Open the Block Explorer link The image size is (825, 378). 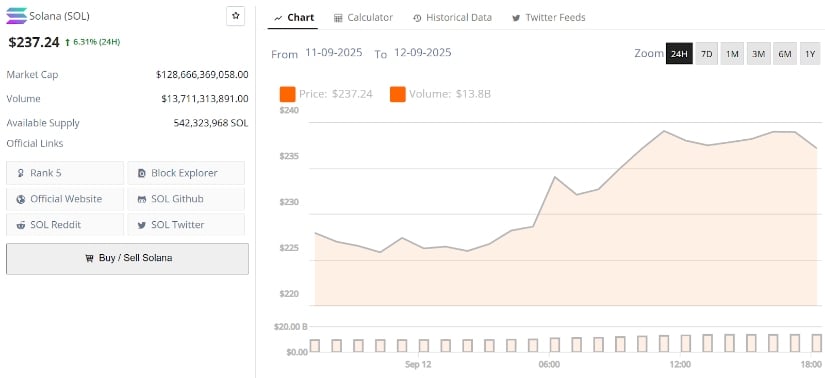click(x=186, y=173)
